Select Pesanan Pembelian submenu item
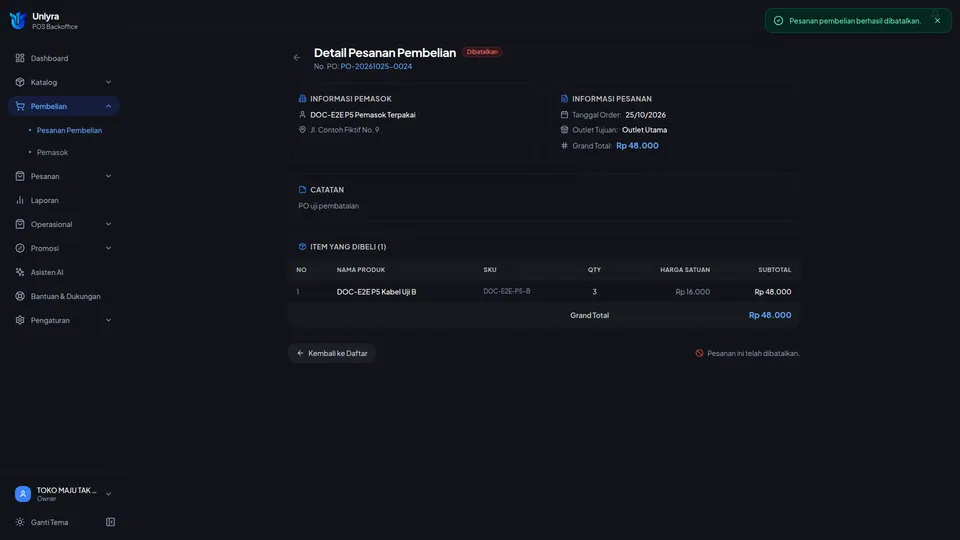Screen dimensions: 960x540 [x=69, y=130]
